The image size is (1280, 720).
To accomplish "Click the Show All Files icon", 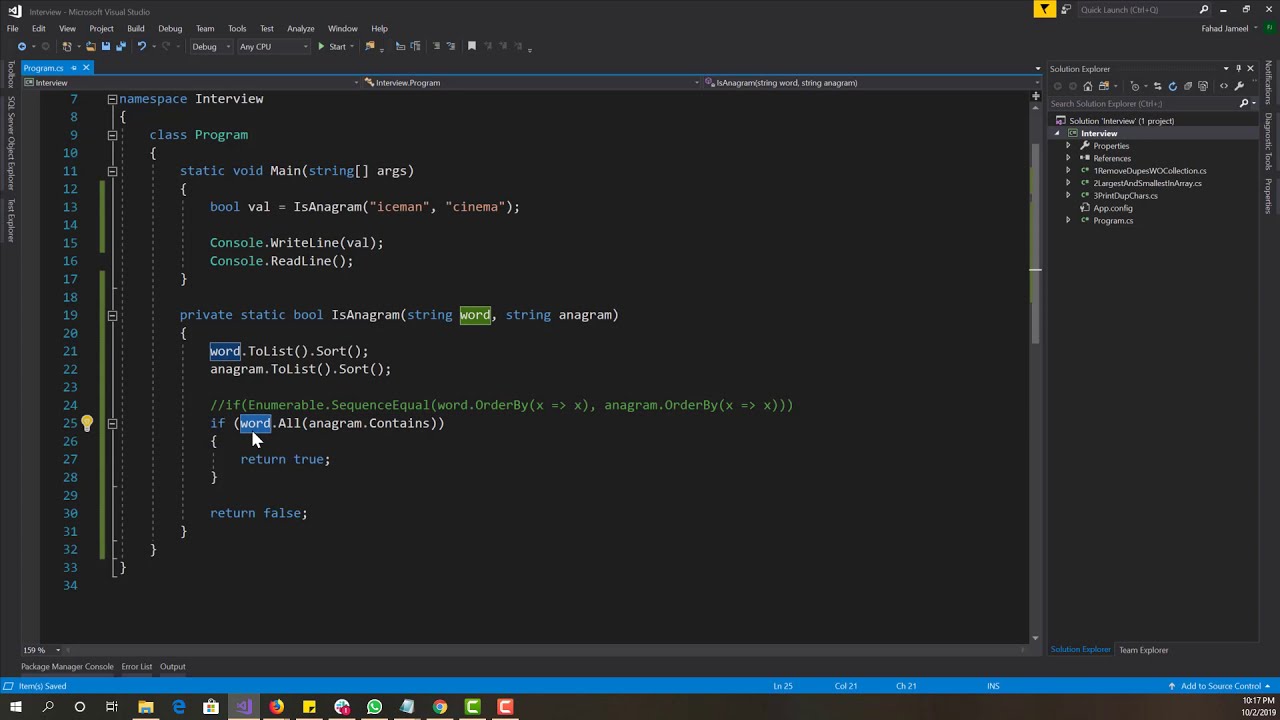I will coord(1203,86).
